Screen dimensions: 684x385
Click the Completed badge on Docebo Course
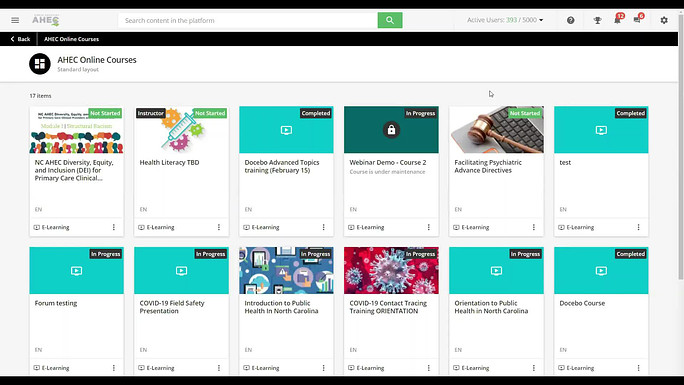click(631, 254)
